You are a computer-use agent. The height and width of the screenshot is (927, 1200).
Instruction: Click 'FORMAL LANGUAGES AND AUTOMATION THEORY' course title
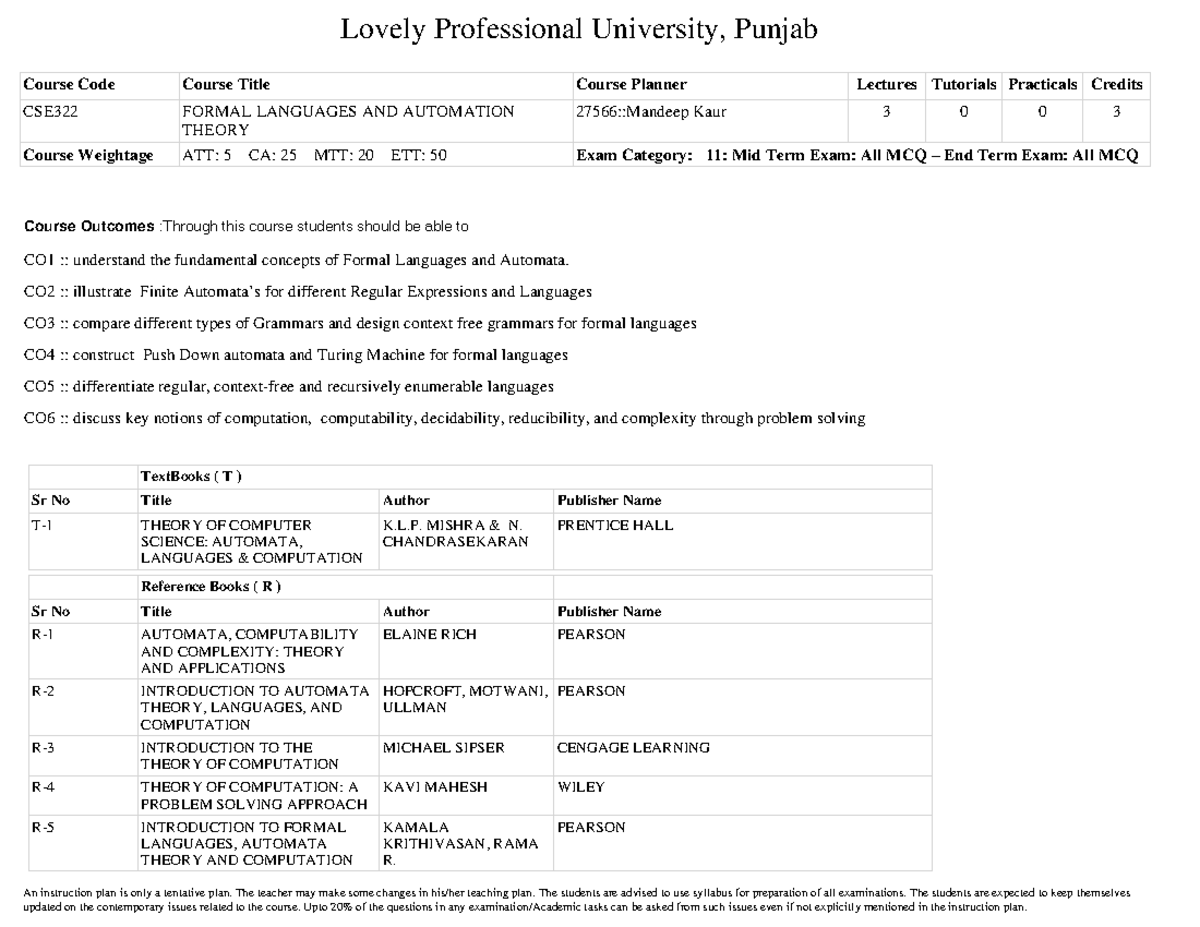(x=348, y=121)
